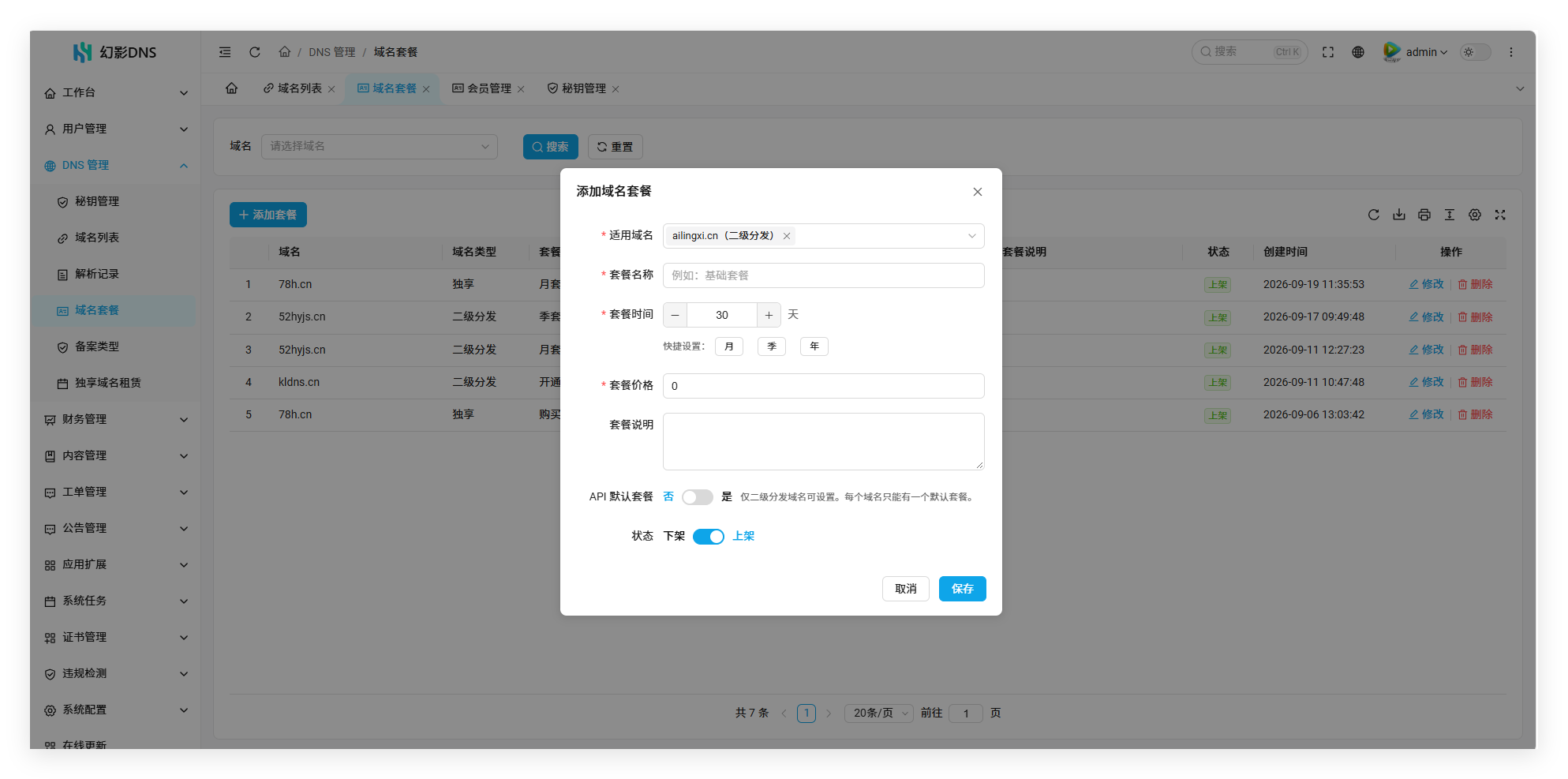The height and width of the screenshot is (779, 1568).
Task: Click the 套餐说明 text area
Action: (x=824, y=442)
